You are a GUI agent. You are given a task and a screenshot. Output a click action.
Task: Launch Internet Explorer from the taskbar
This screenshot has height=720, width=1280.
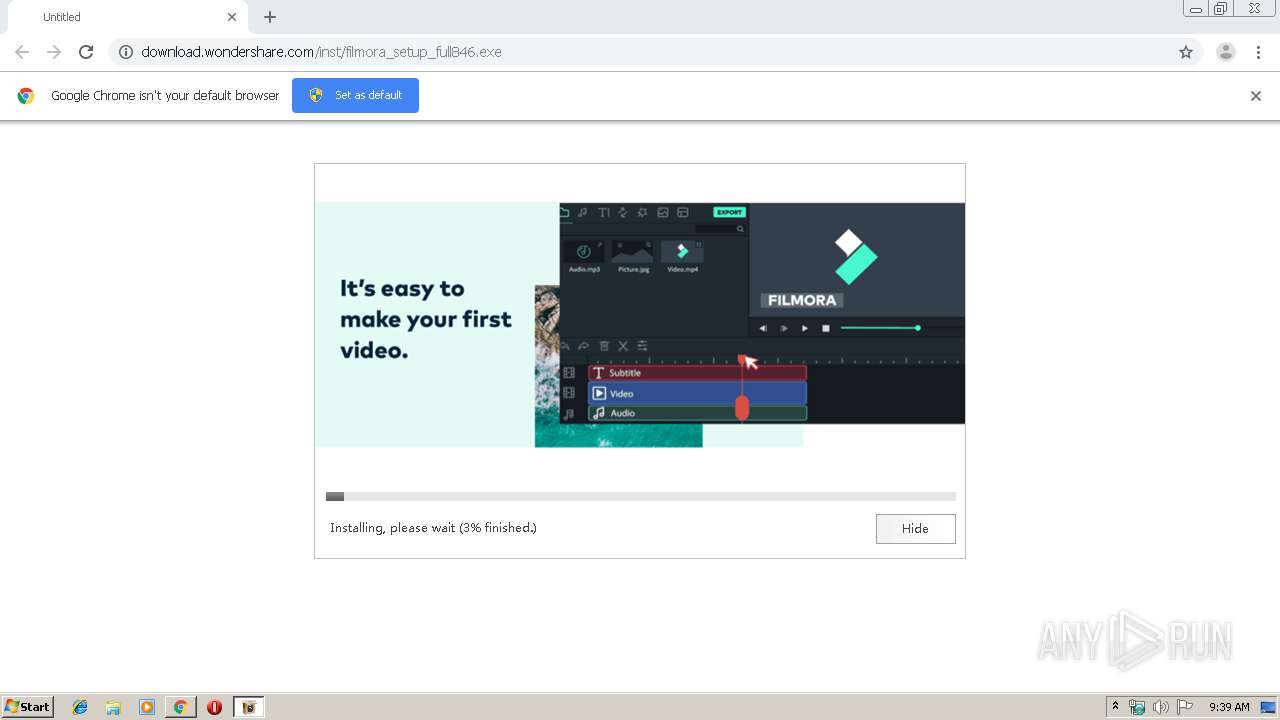[x=80, y=707]
